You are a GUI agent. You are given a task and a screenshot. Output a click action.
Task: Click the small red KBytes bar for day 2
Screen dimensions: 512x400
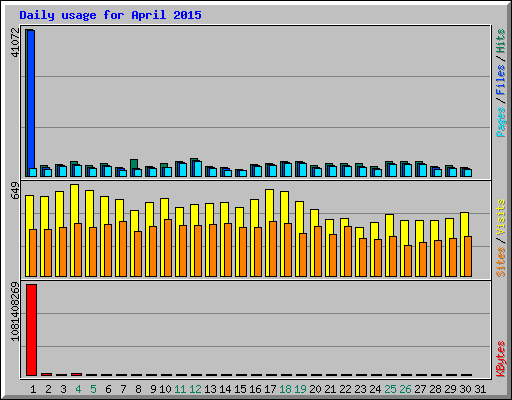click(x=46, y=374)
